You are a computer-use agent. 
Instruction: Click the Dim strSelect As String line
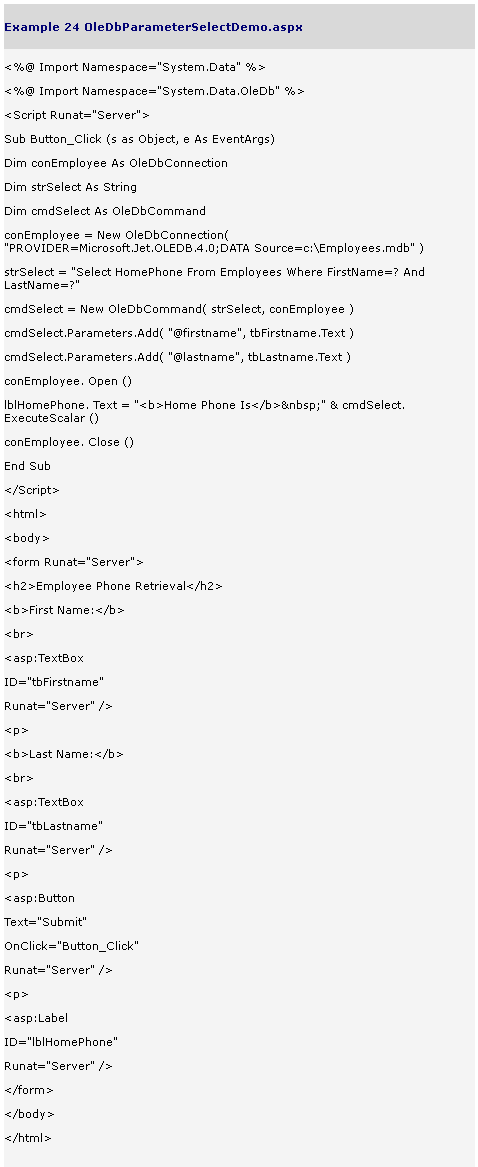tap(71, 187)
